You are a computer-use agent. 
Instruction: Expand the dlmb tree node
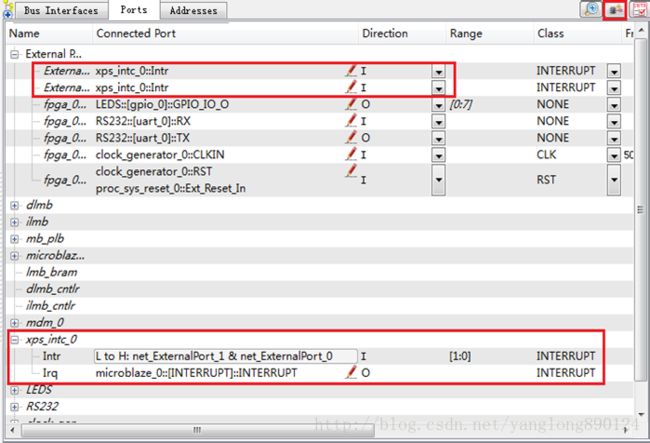point(15,205)
